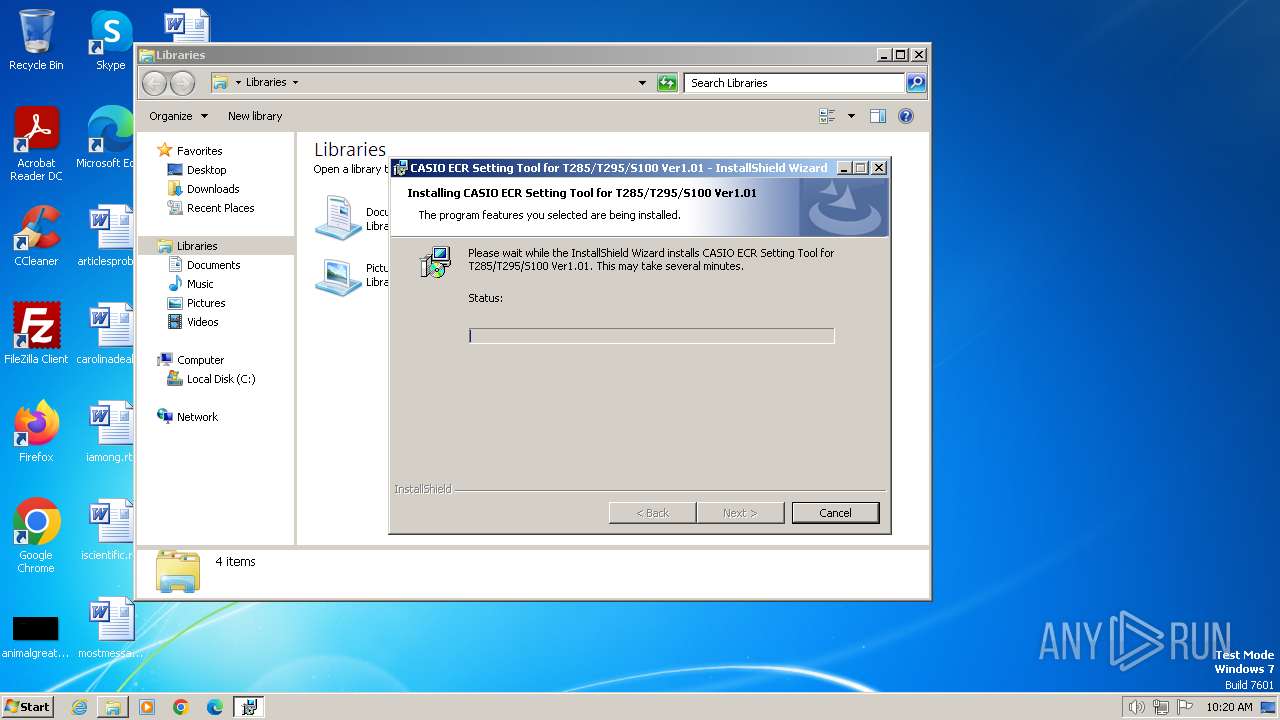Open the Firefox desktop shortcut
Viewport: 1280px width, 720px height.
pyautogui.click(x=36, y=432)
